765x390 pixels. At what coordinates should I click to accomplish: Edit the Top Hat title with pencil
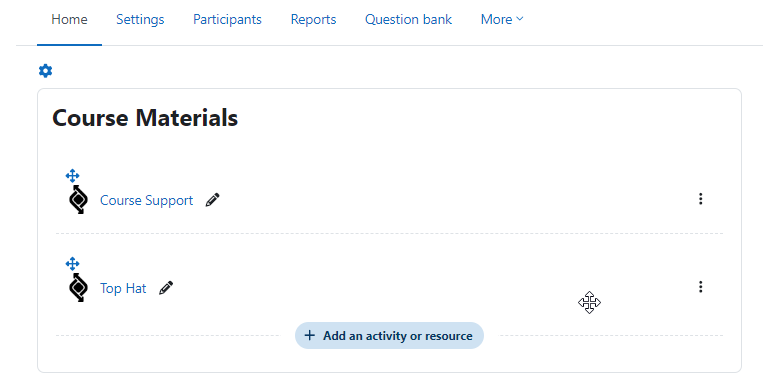166,288
